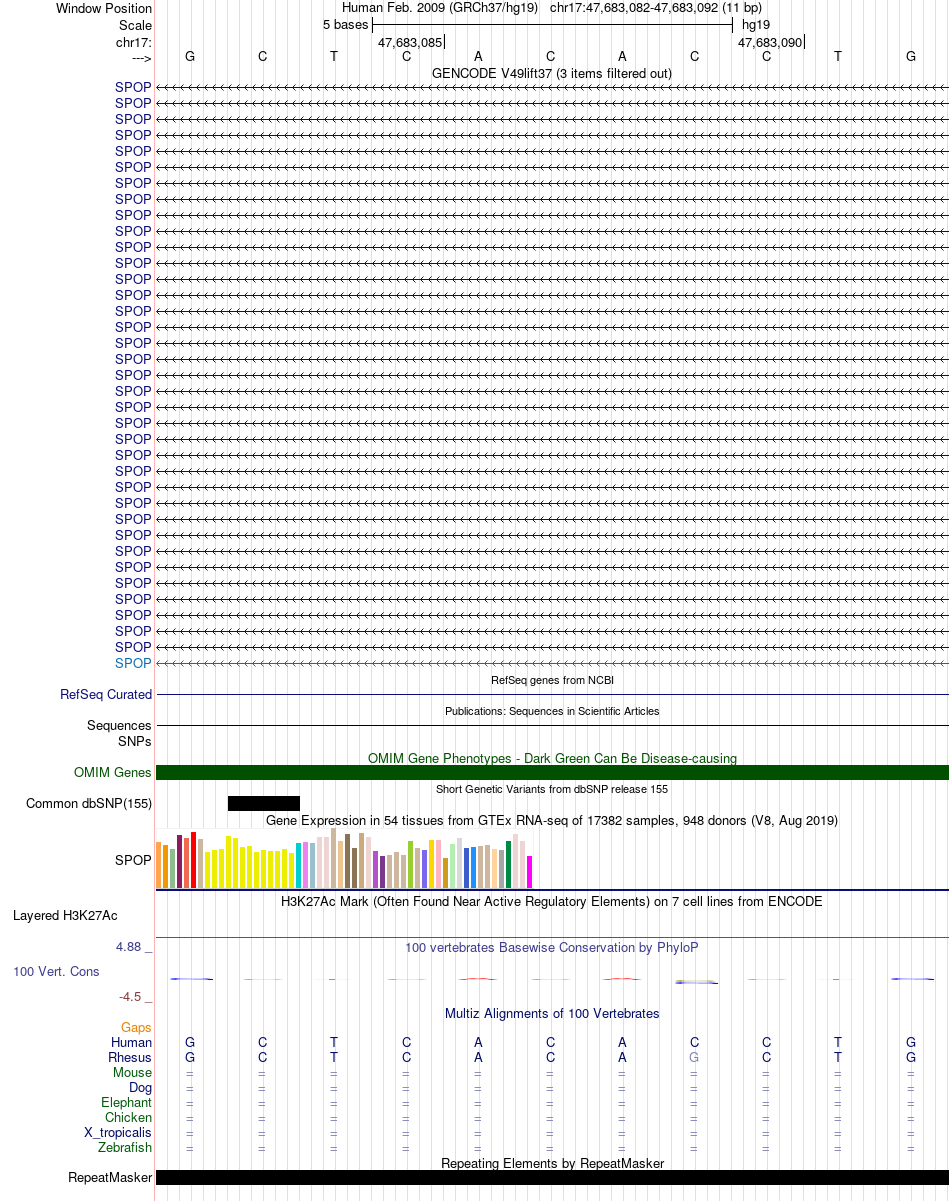Select the light-blue SPOP transcript label
This screenshot has width=950, height=1201.
point(133,663)
